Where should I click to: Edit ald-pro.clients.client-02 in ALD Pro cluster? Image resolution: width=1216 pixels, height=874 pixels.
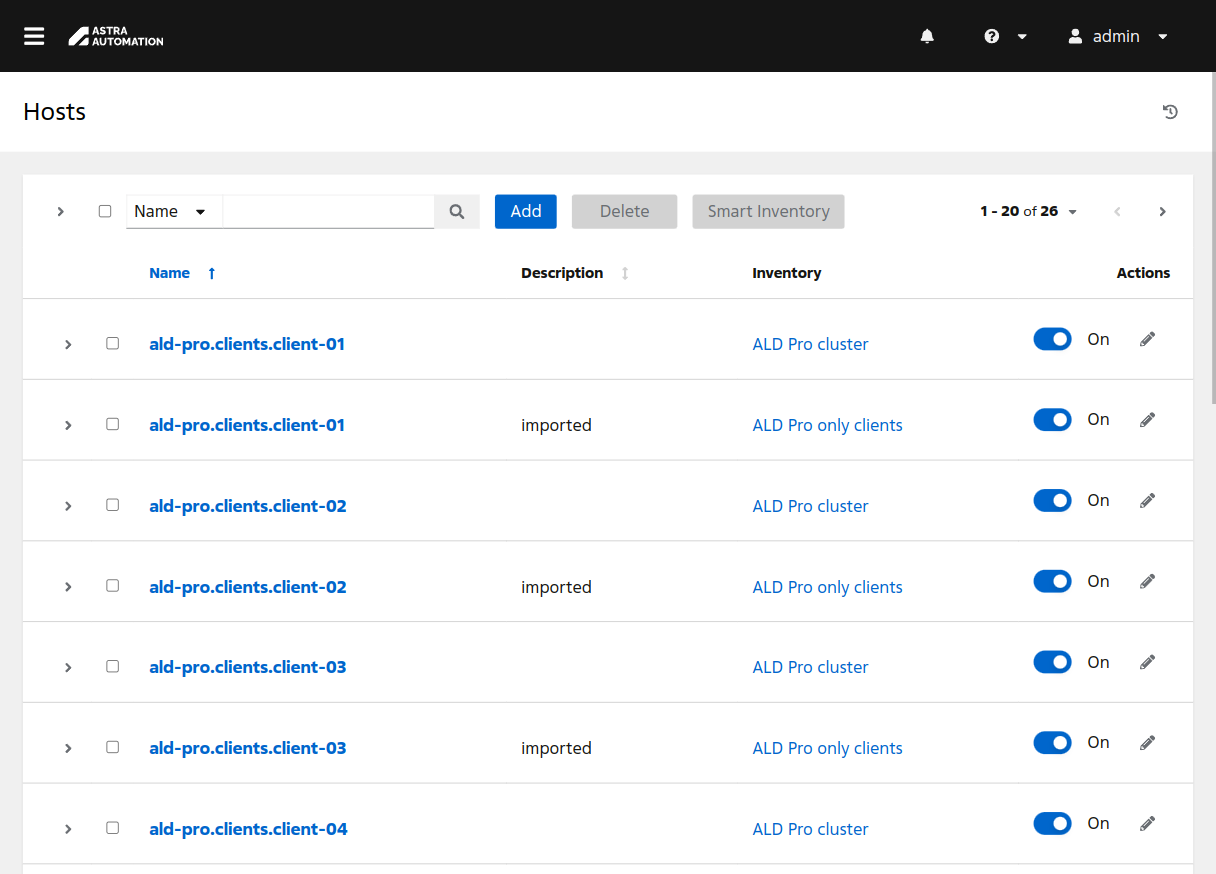(1147, 500)
